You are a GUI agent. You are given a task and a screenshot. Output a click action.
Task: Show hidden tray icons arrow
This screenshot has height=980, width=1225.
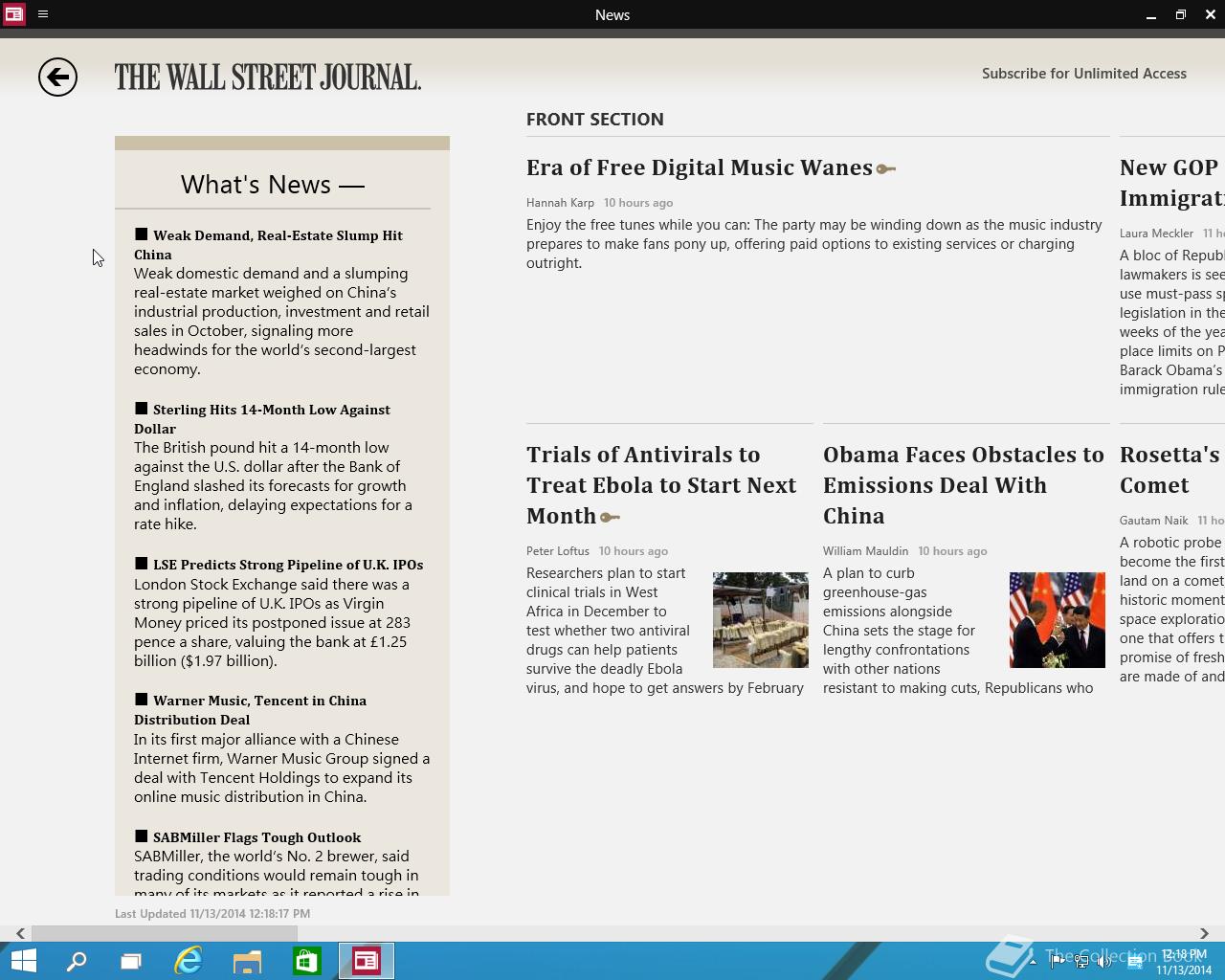1033,962
